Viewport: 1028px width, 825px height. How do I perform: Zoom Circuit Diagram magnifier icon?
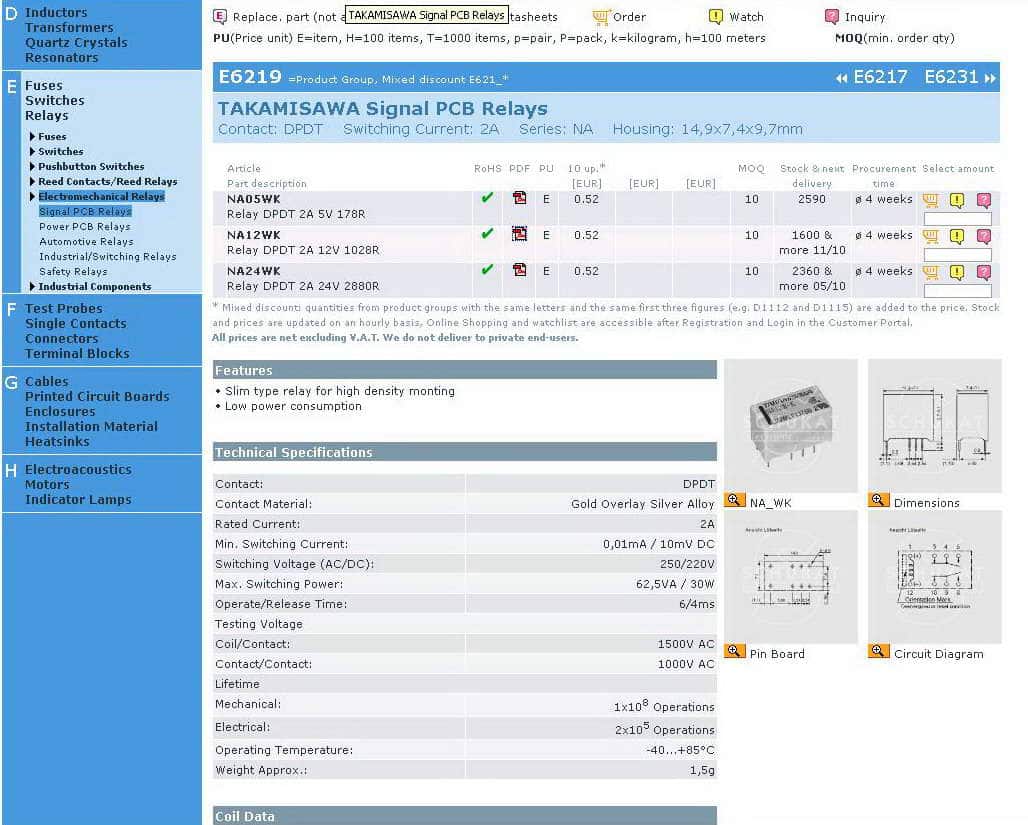[879, 651]
